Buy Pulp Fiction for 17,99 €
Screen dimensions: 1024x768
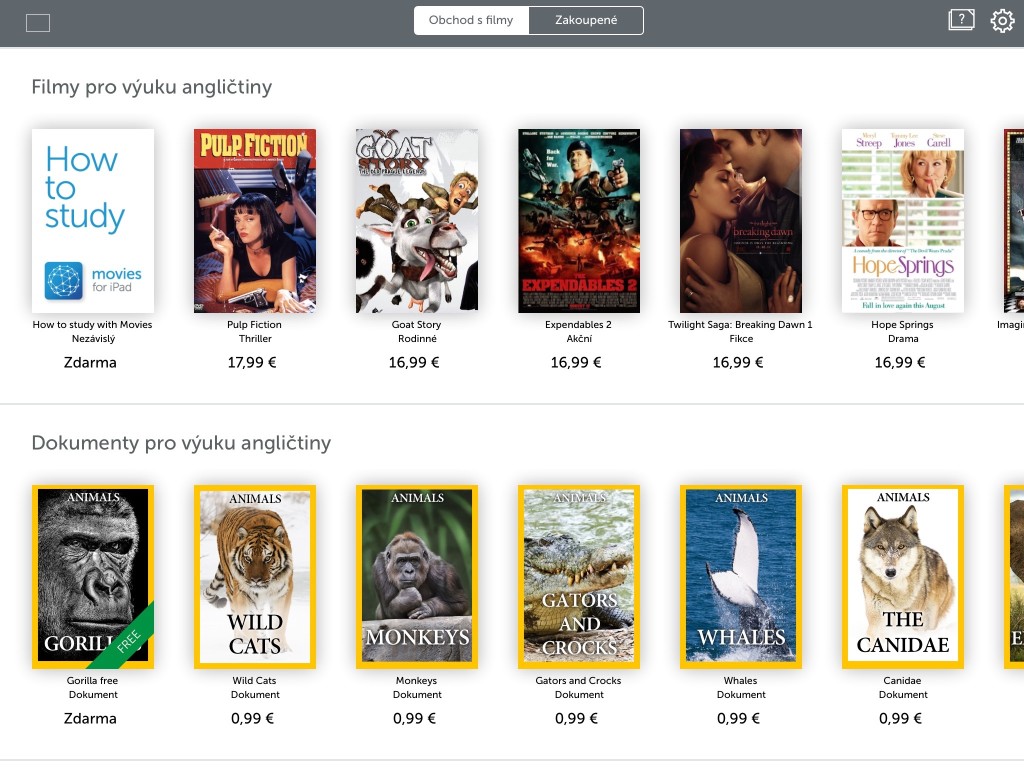[x=252, y=362]
